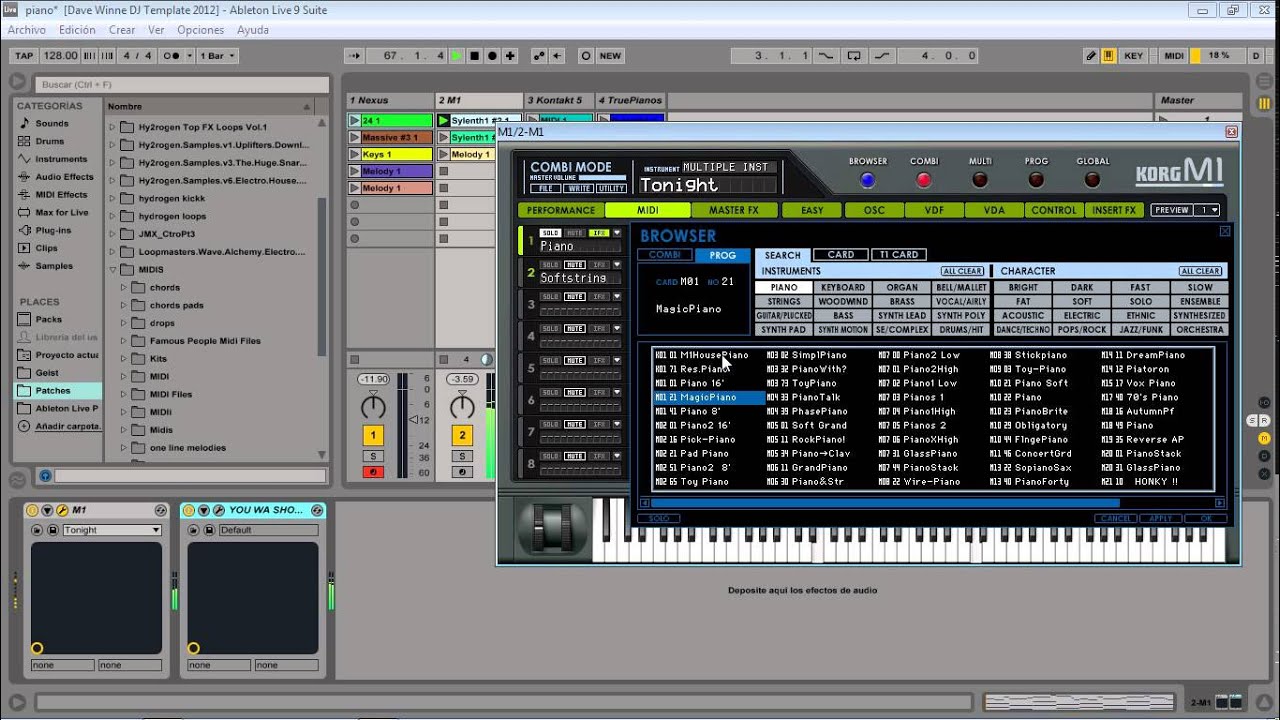Open the 1 Bar quantization dropdown

pyautogui.click(x=217, y=56)
